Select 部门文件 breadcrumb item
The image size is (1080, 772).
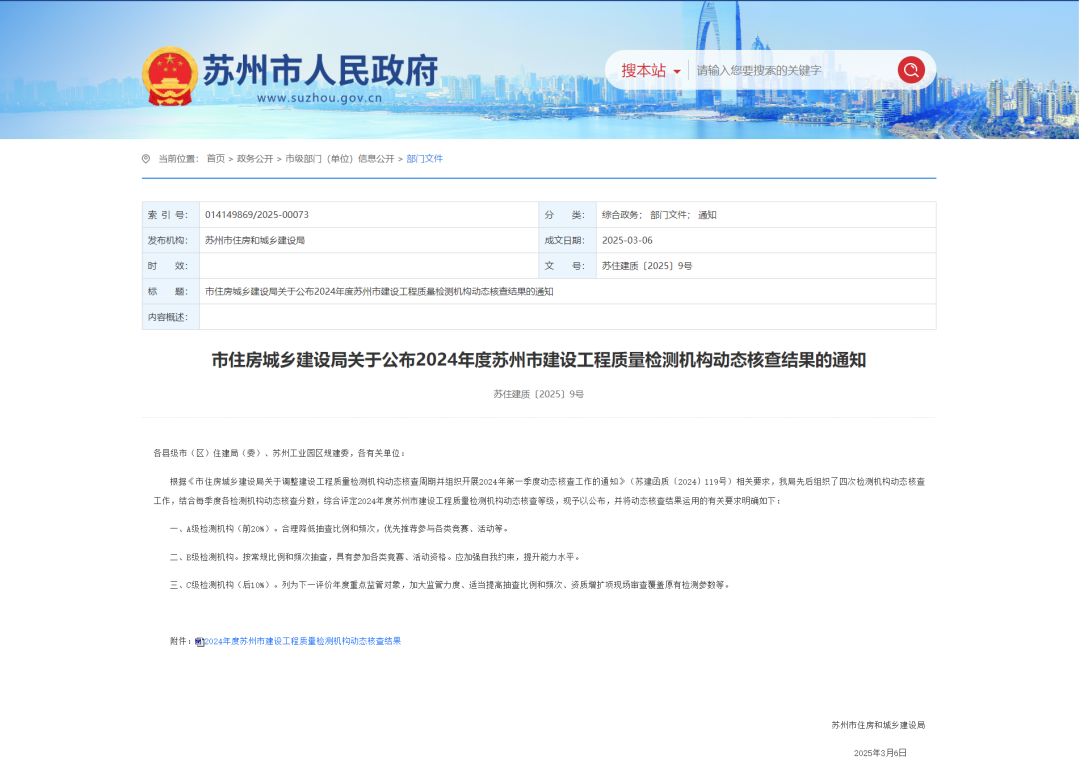pyautogui.click(x=424, y=159)
